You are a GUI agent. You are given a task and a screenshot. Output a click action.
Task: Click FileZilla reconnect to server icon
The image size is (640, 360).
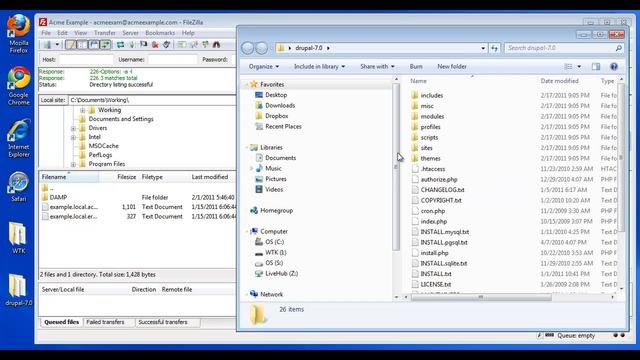(166, 44)
